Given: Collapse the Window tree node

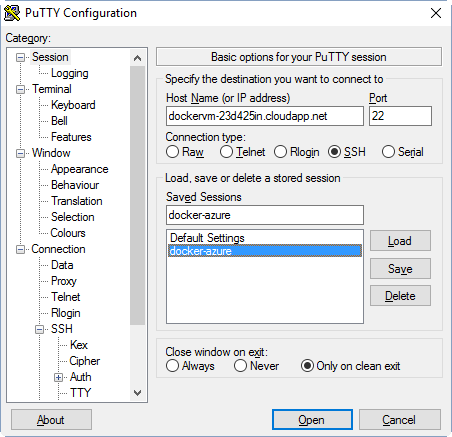Looking at the screenshot, I should pos(20,153).
